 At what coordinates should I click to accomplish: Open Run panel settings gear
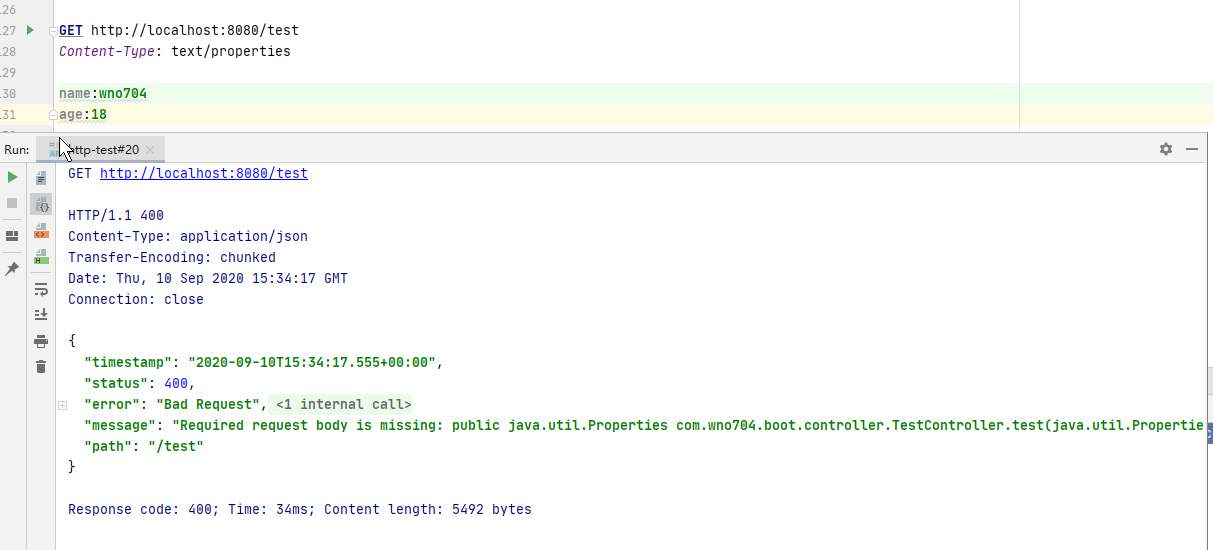click(x=1165, y=149)
